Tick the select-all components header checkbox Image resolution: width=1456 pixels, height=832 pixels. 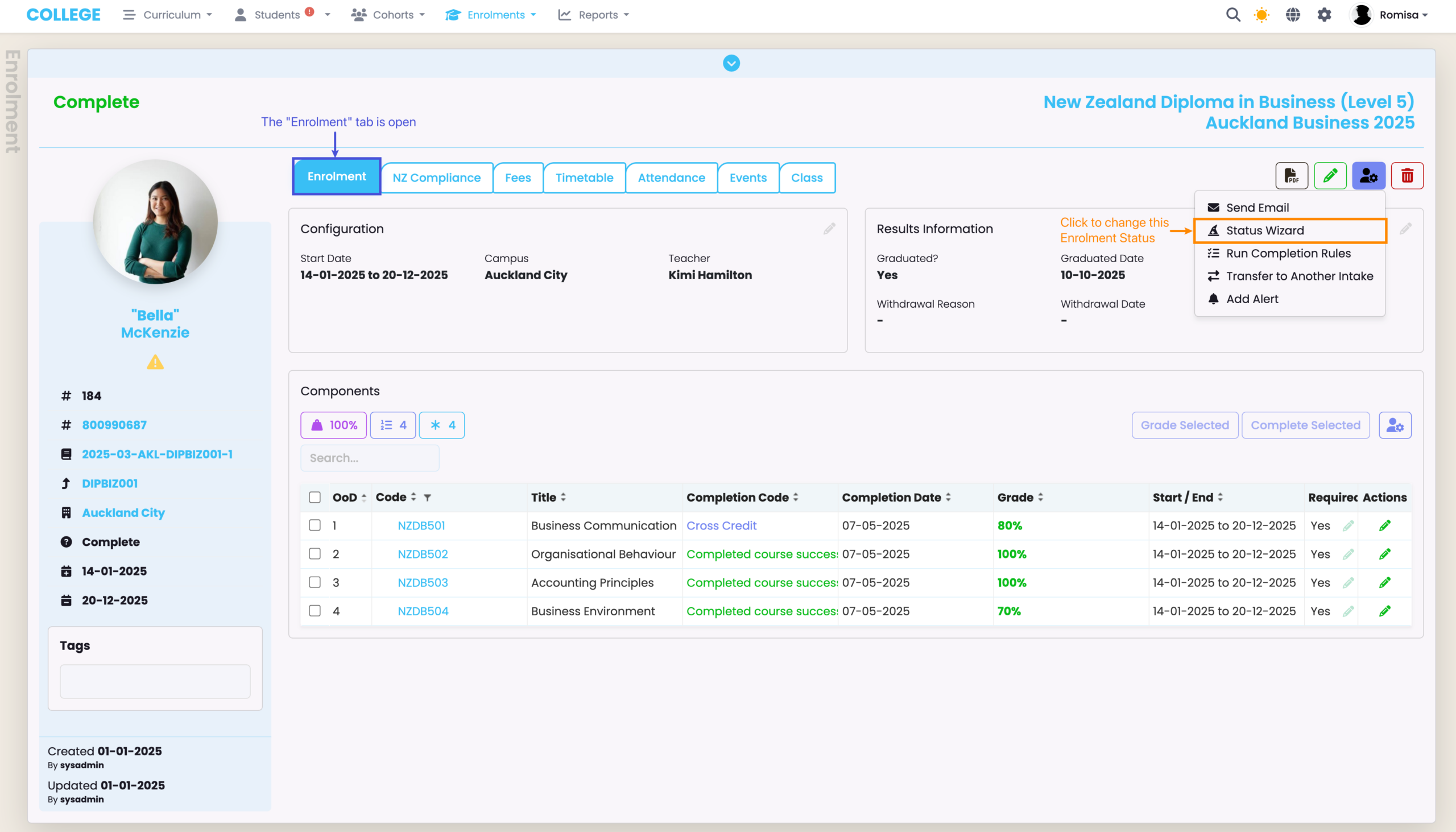coord(315,497)
